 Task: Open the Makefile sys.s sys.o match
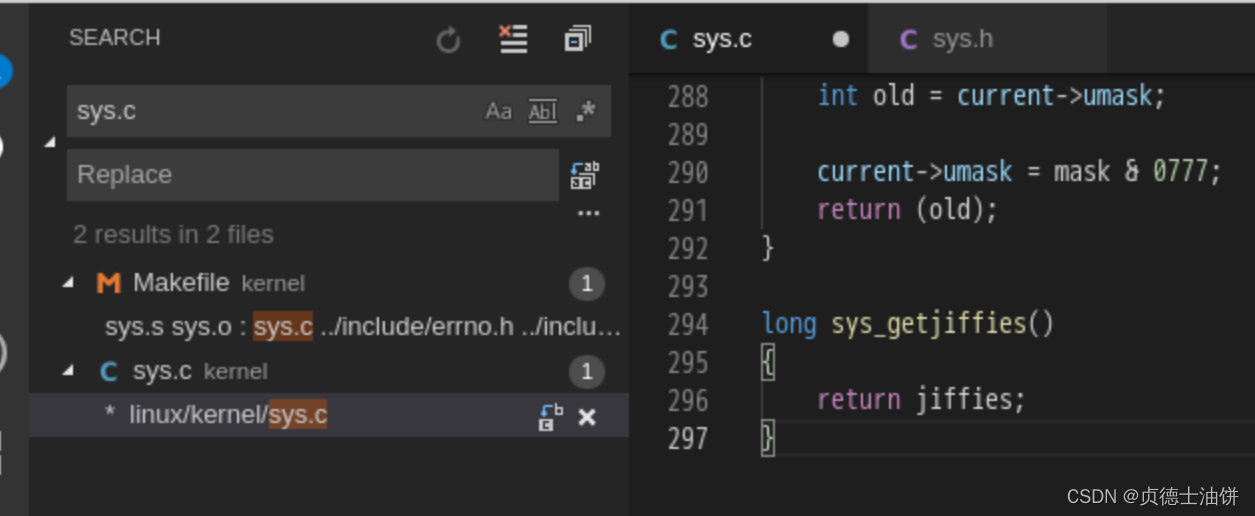click(x=362, y=327)
